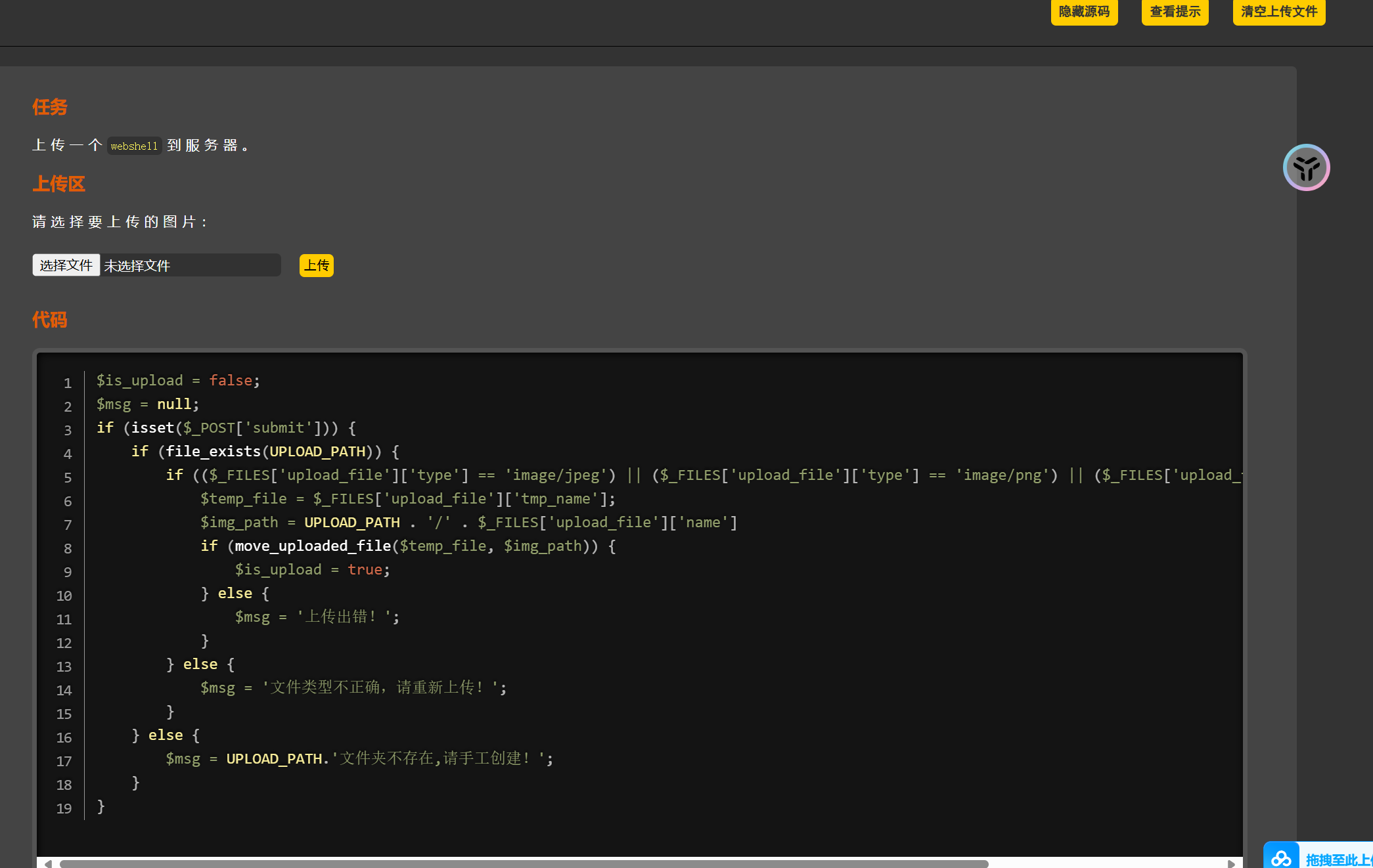The width and height of the screenshot is (1373, 868).
Task: Click the 任务 section heading
Action: click(x=50, y=107)
